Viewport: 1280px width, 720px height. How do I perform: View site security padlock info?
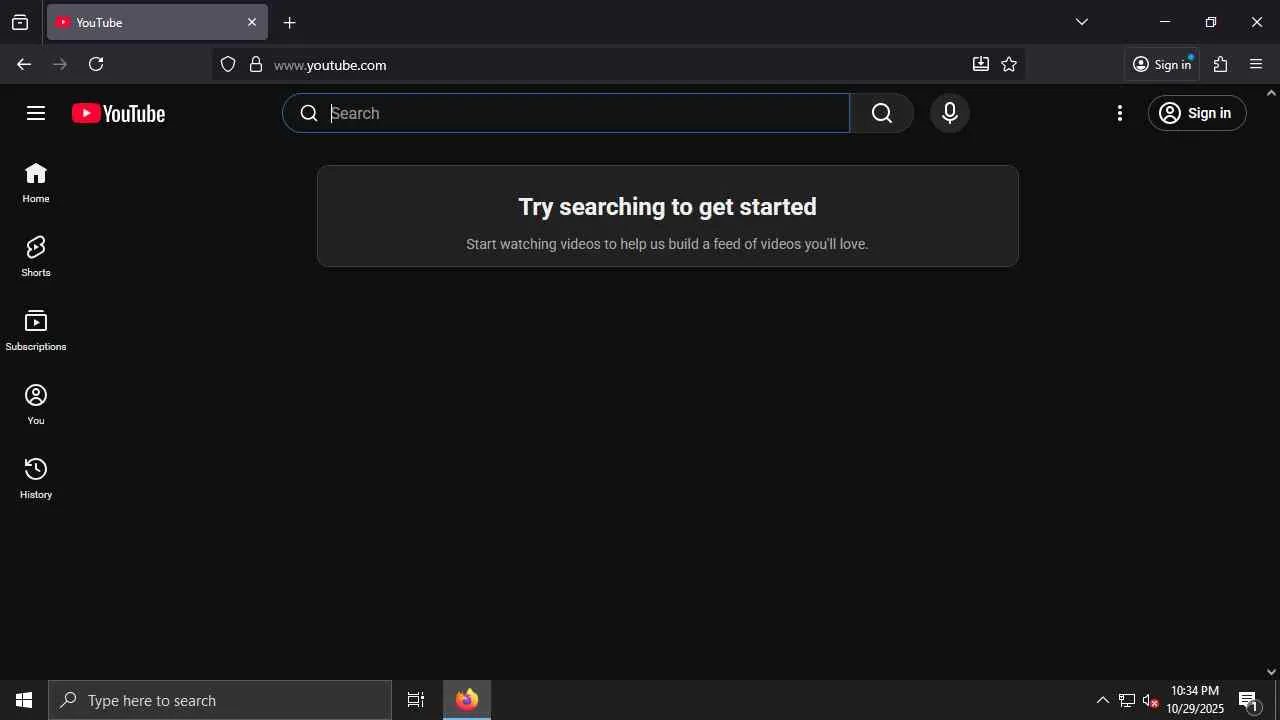pos(256,65)
